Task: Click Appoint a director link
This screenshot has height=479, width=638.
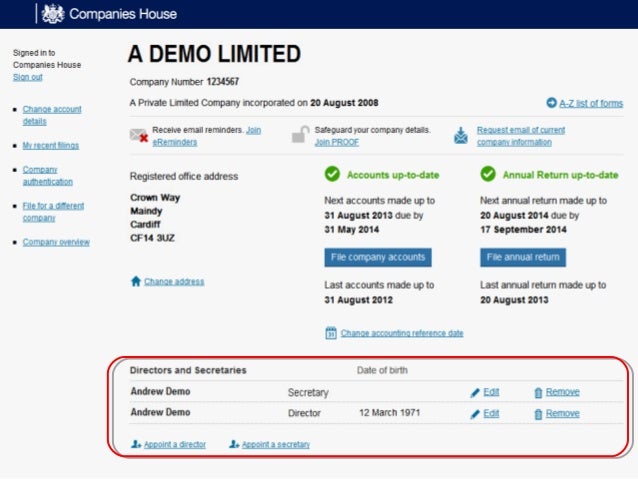Action: click(175, 444)
